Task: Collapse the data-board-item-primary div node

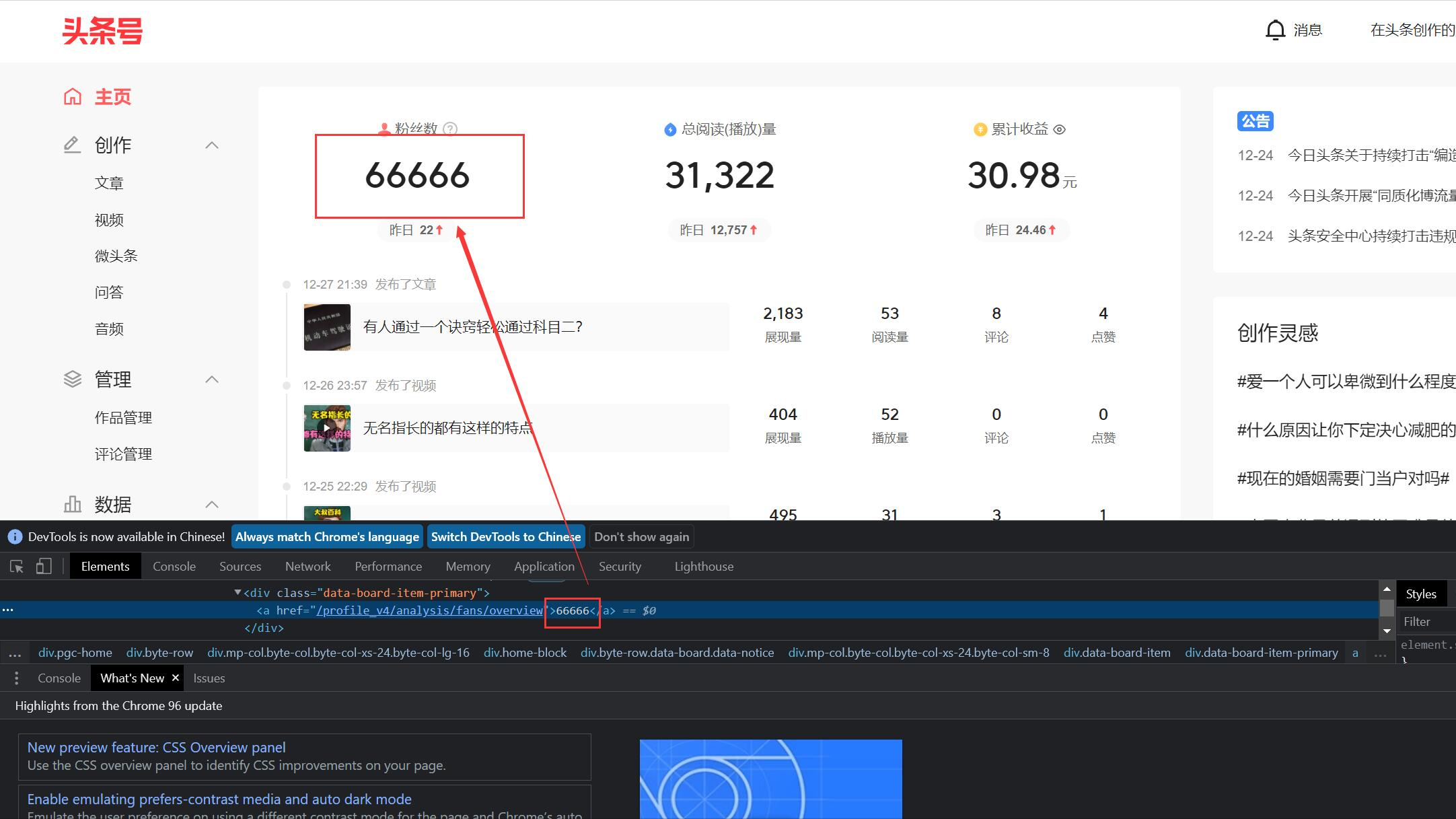Action: 238,593
